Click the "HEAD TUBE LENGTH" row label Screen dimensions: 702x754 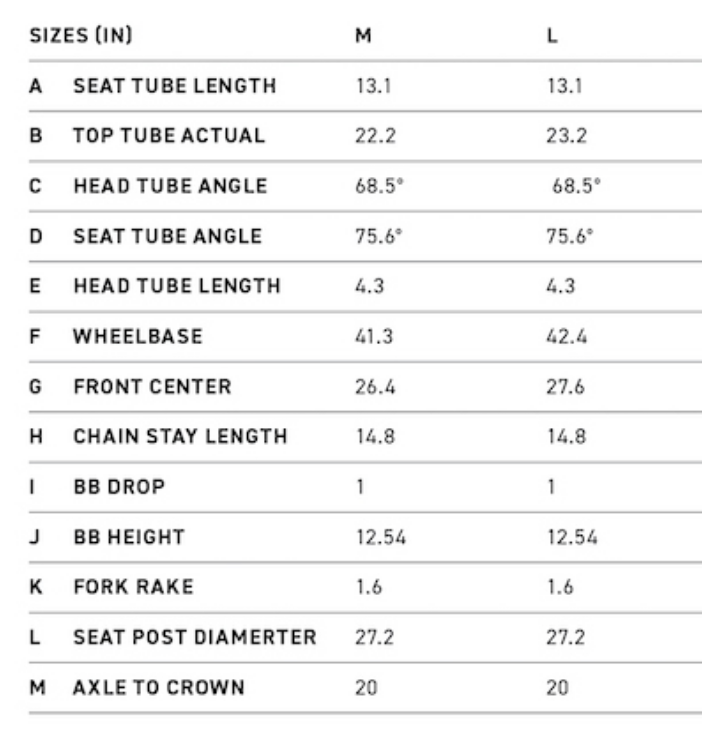coord(176,286)
